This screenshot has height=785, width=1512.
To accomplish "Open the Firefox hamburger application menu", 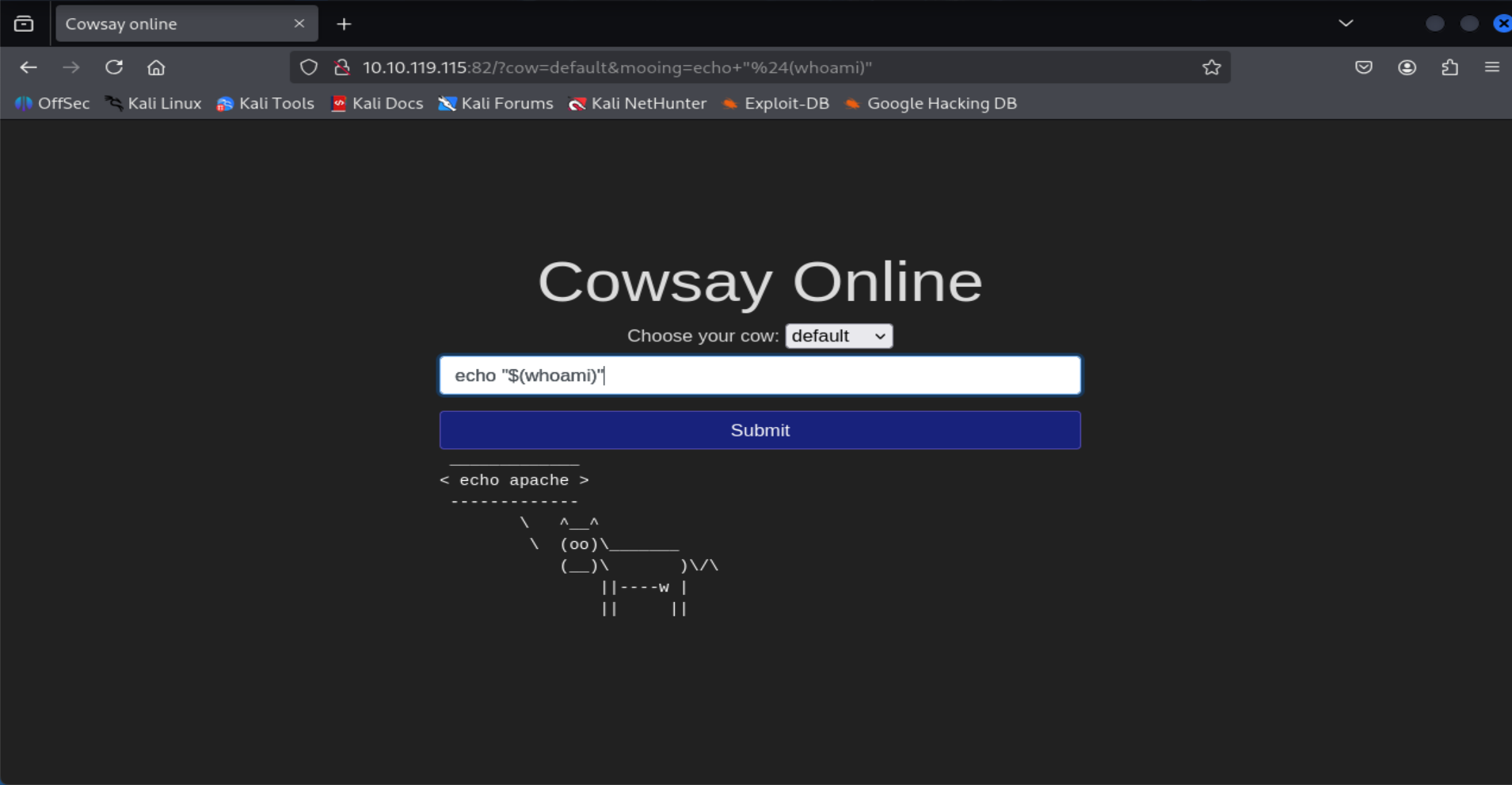I will tap(1491, 67).
